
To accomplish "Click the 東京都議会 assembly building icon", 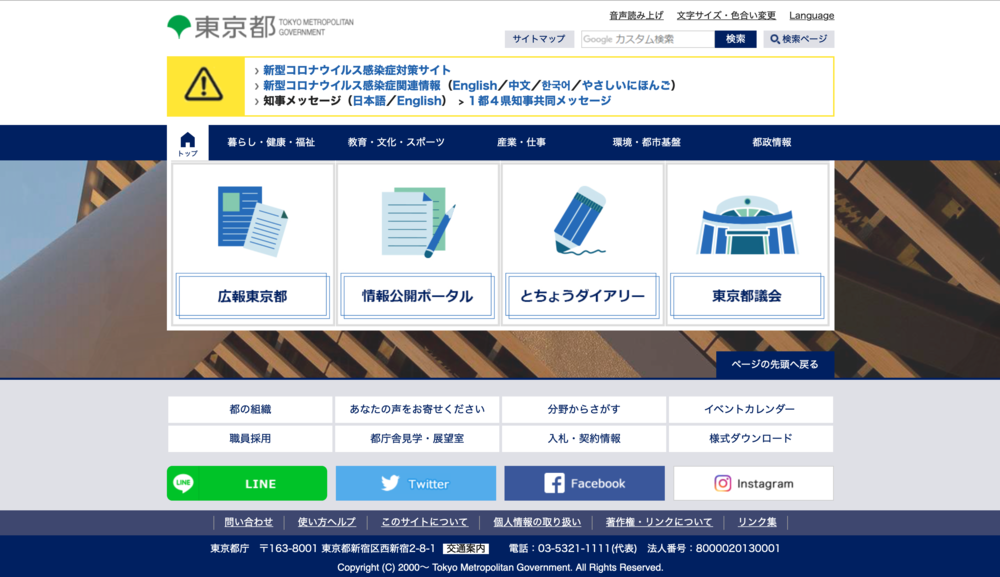I will (747, 224).
